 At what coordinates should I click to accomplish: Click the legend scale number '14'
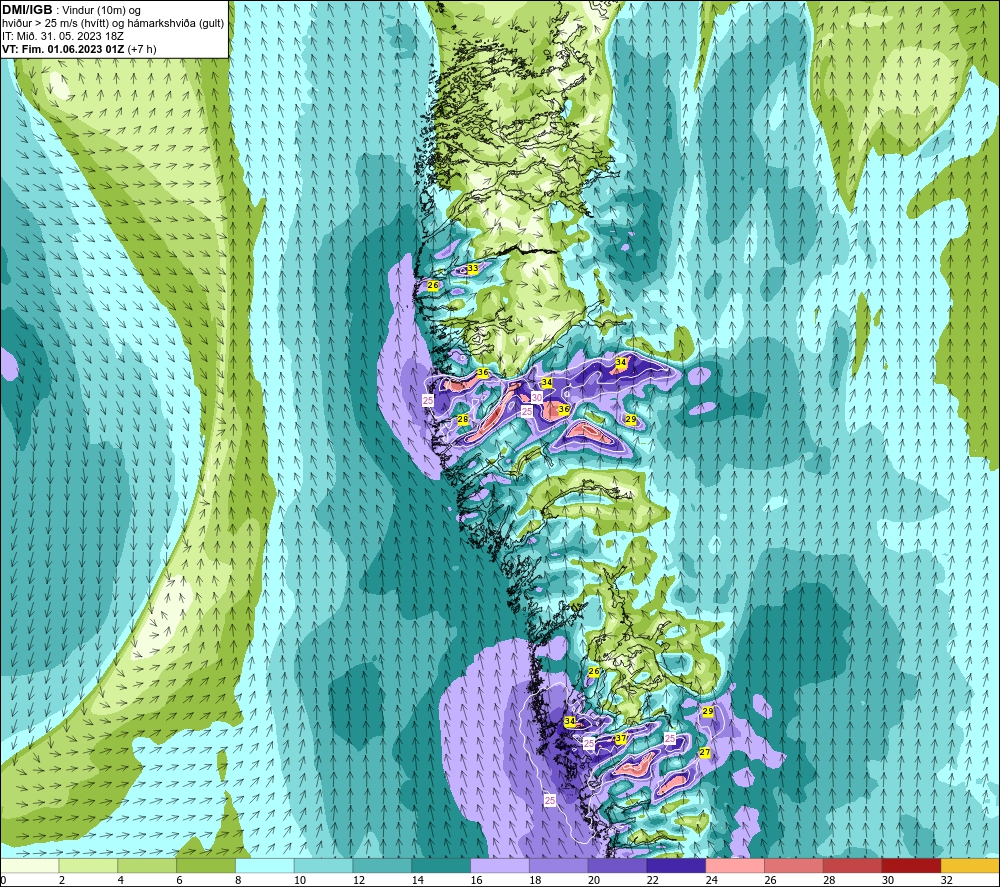click(418, 880)
